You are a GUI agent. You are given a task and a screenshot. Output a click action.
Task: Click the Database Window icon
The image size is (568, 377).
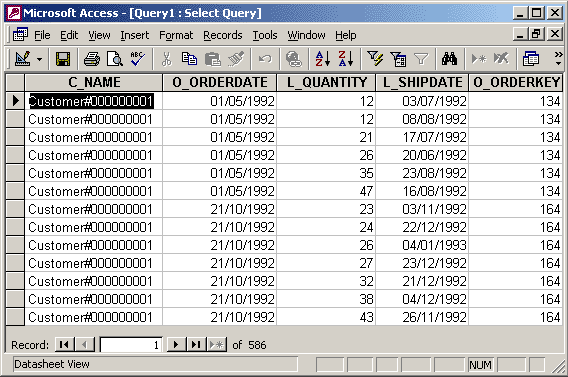coord(531,59)
